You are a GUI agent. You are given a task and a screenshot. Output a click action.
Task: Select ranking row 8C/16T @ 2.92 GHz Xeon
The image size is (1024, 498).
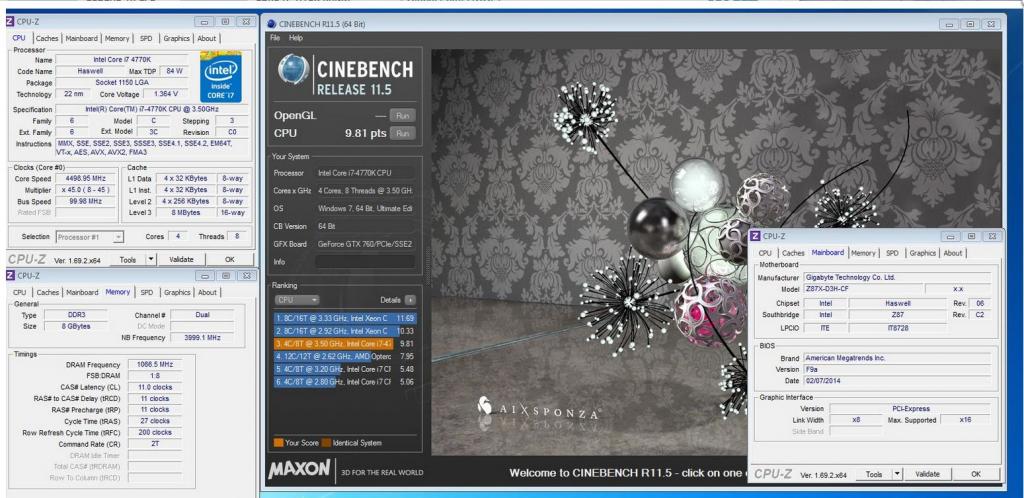[x=345, y=331]
